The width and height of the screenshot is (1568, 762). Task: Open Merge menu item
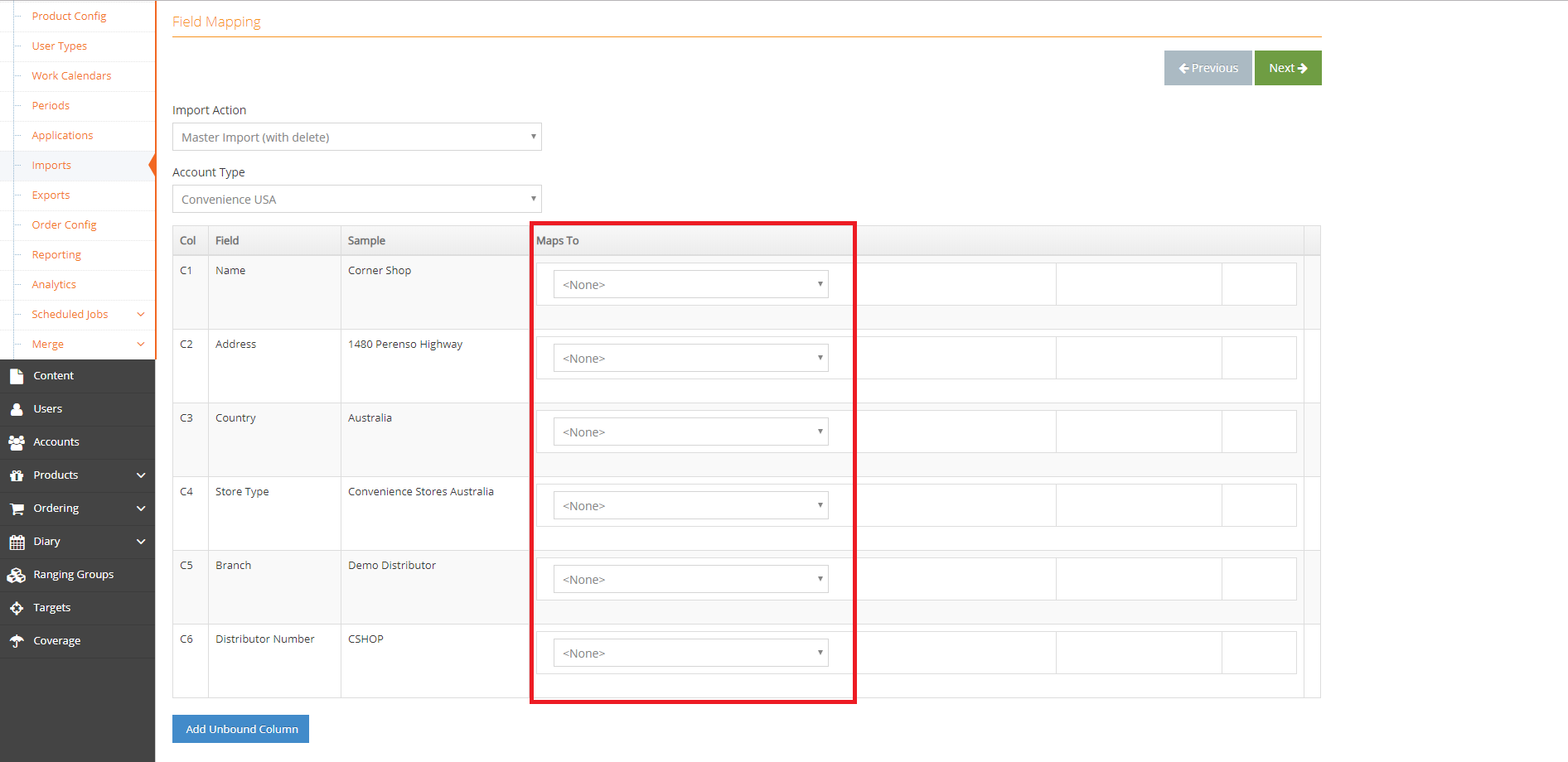tap(47, 344)
